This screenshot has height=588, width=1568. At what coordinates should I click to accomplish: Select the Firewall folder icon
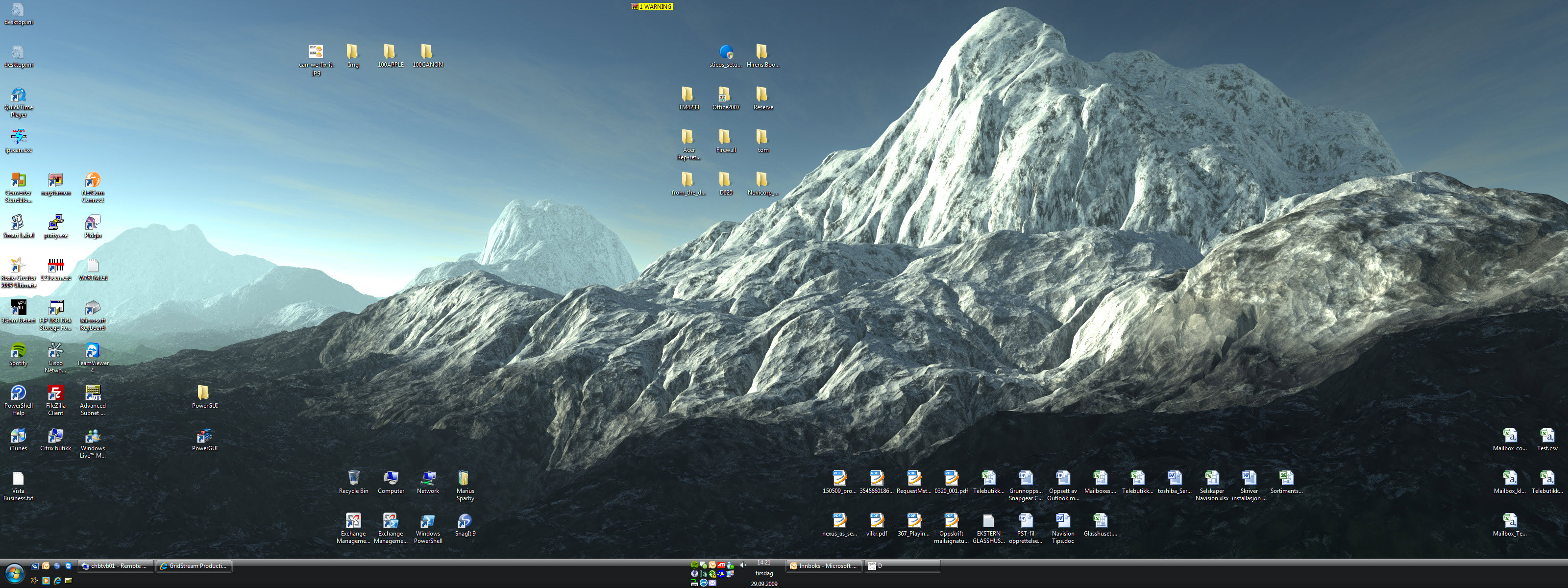click(x=725, y=138)
